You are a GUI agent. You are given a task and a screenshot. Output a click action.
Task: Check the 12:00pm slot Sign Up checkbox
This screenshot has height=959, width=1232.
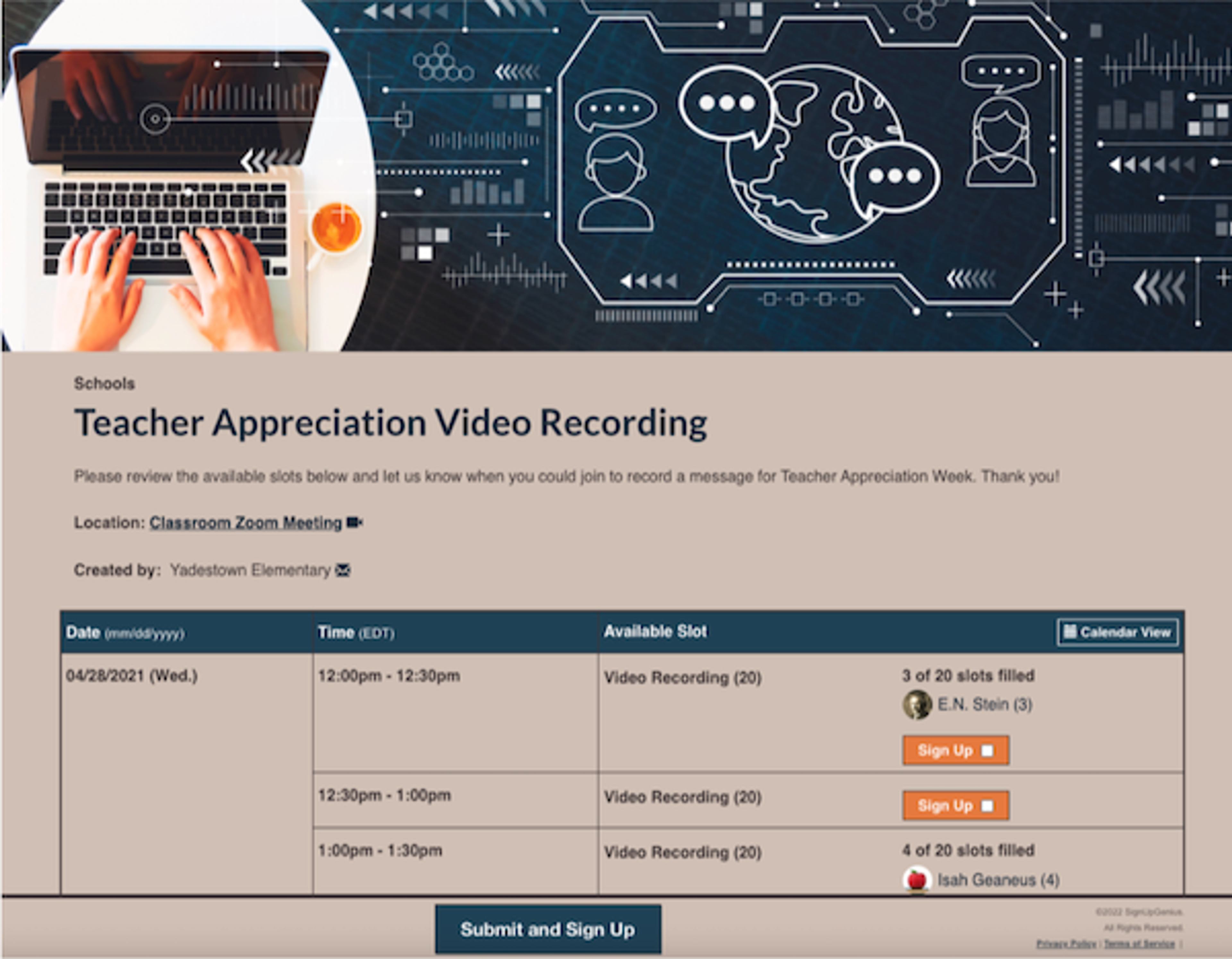pos(987,750)
